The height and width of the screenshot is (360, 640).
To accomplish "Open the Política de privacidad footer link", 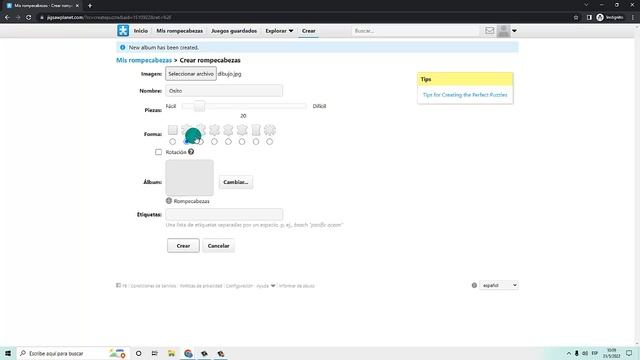I will click(x=201, y=286).
